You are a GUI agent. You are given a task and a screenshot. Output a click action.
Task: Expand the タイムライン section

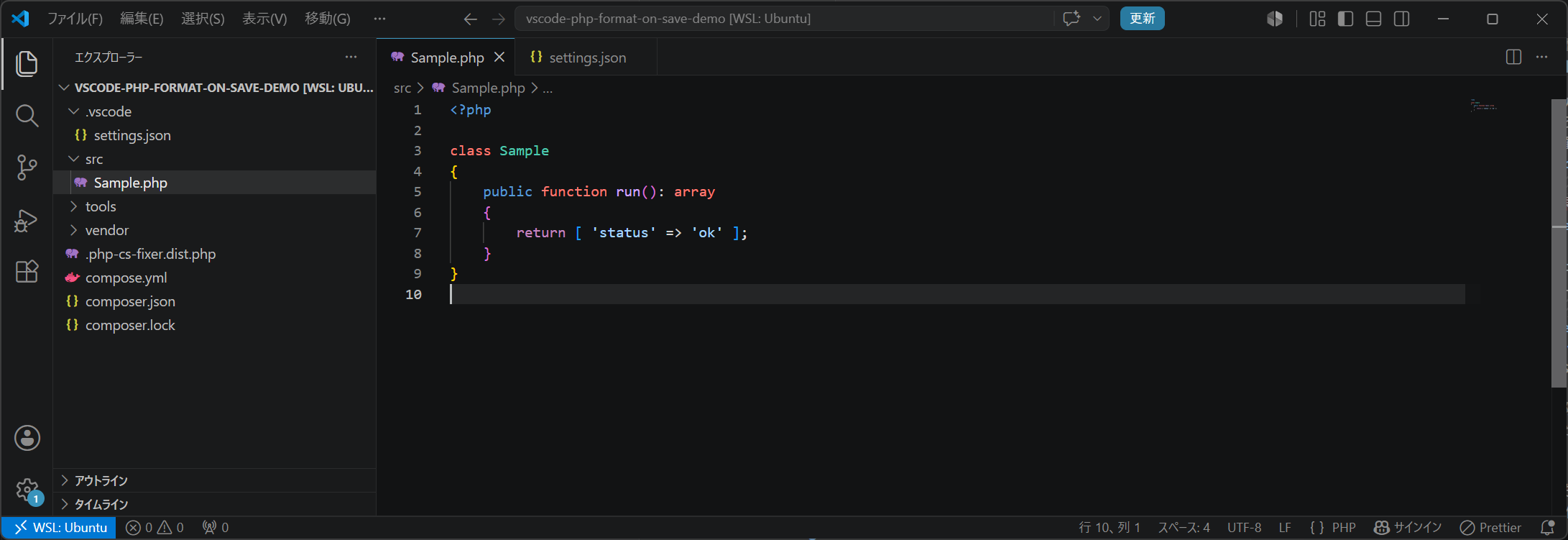click(x=215, y=504)
